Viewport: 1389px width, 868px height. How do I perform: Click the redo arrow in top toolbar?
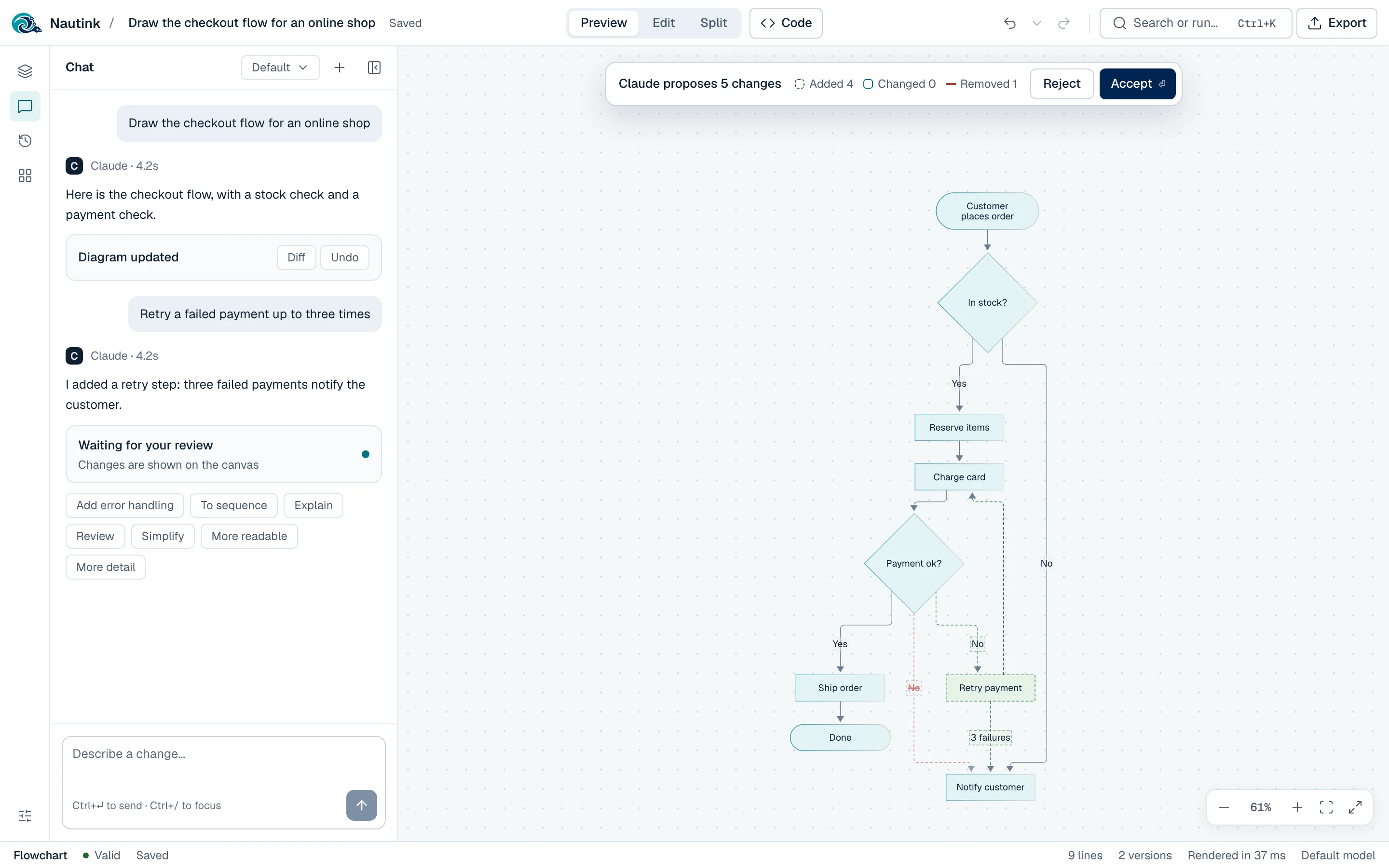1063,23
